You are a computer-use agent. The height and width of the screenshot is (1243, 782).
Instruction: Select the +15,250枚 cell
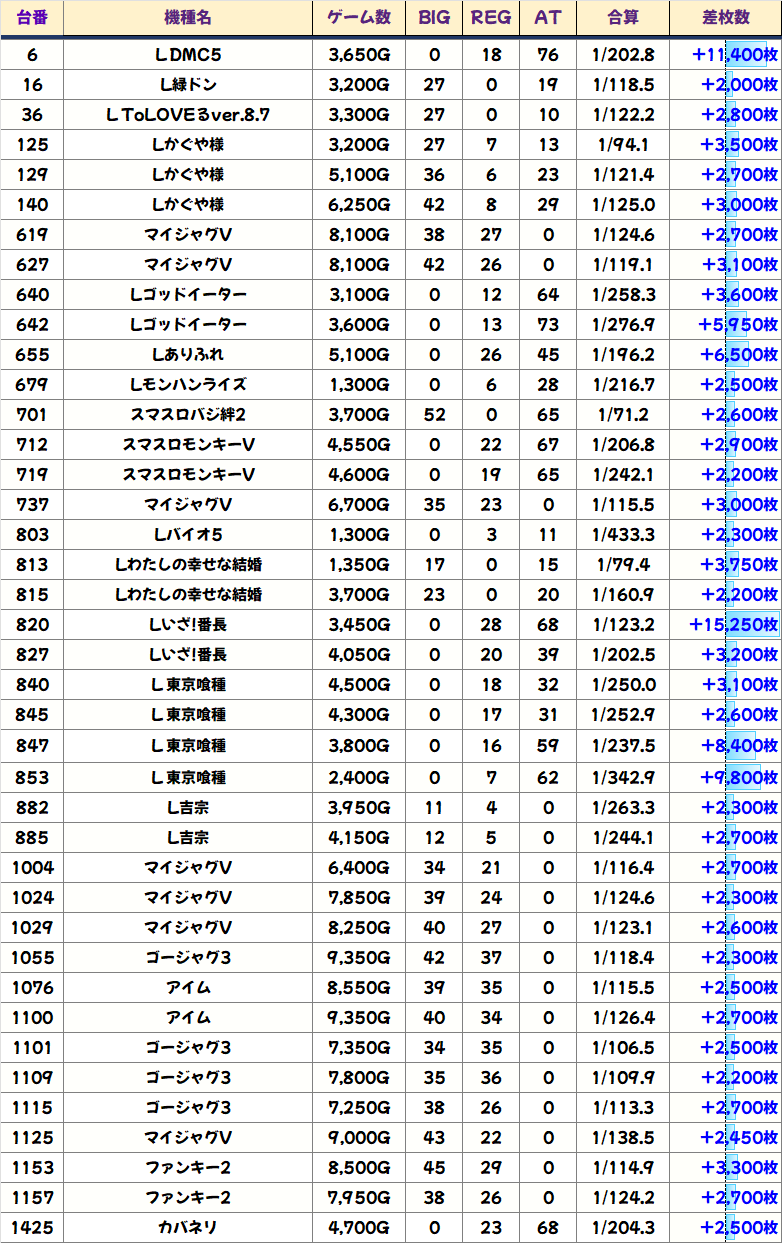click(x=726, y=625)
